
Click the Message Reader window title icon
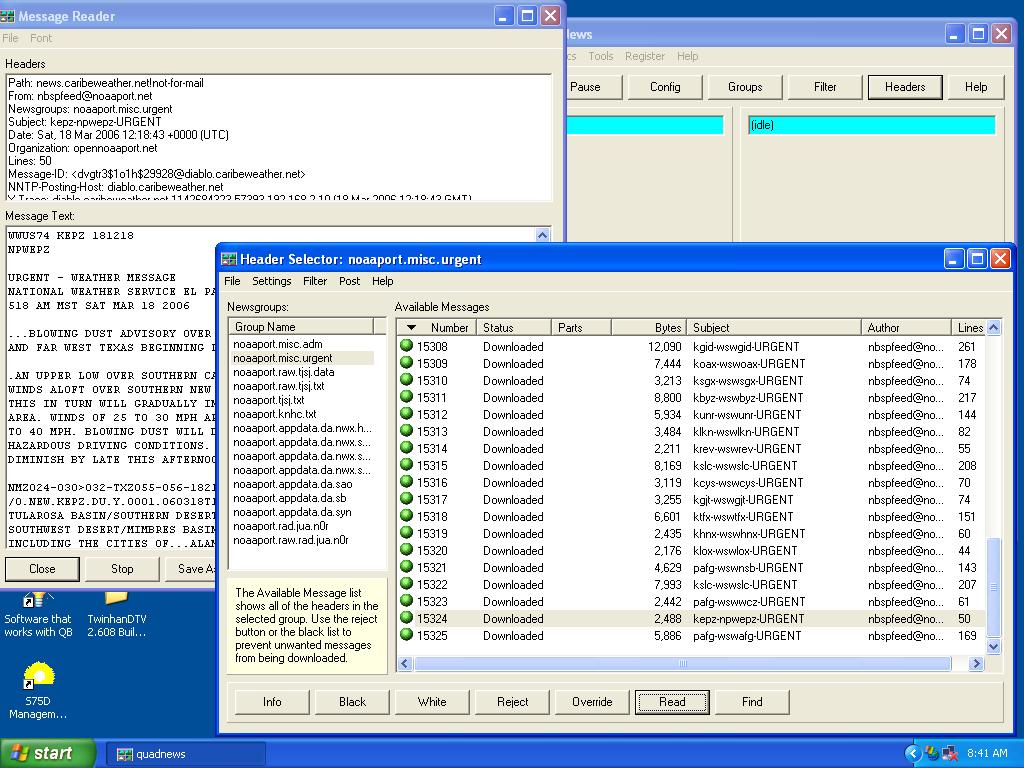click(7, 16)
